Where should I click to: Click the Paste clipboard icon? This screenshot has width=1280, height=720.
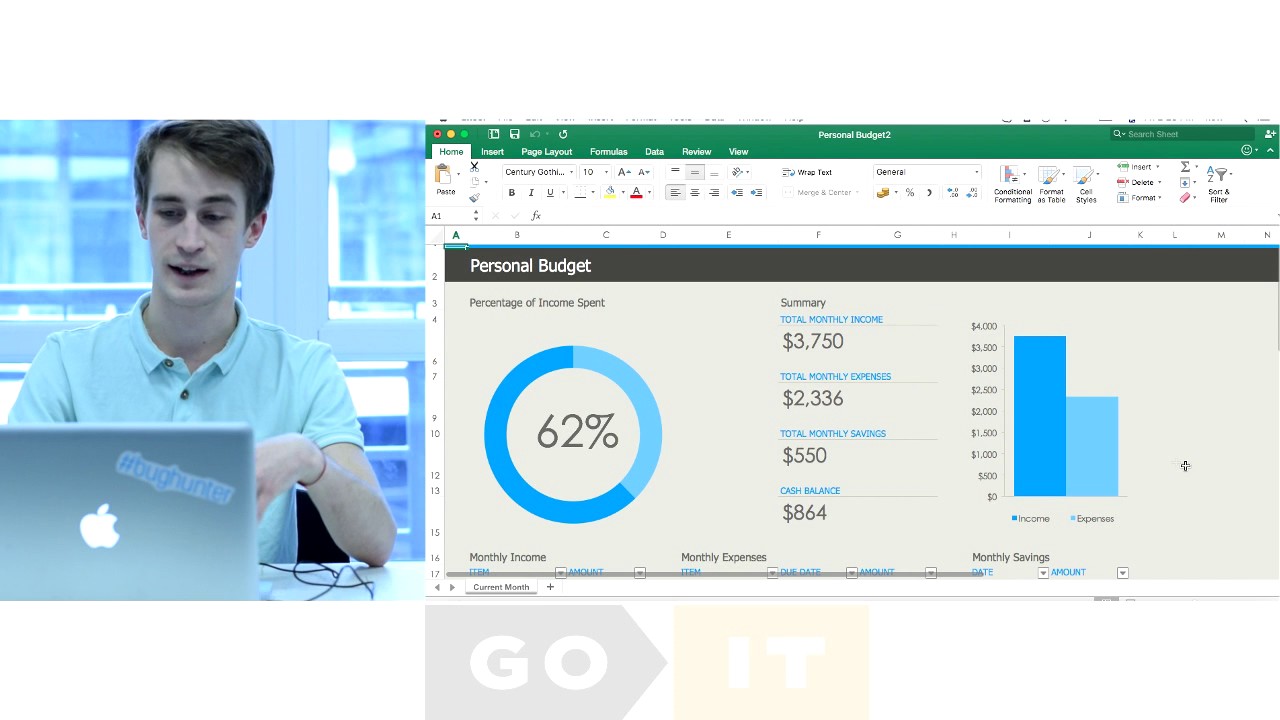(x=443, y=175)
